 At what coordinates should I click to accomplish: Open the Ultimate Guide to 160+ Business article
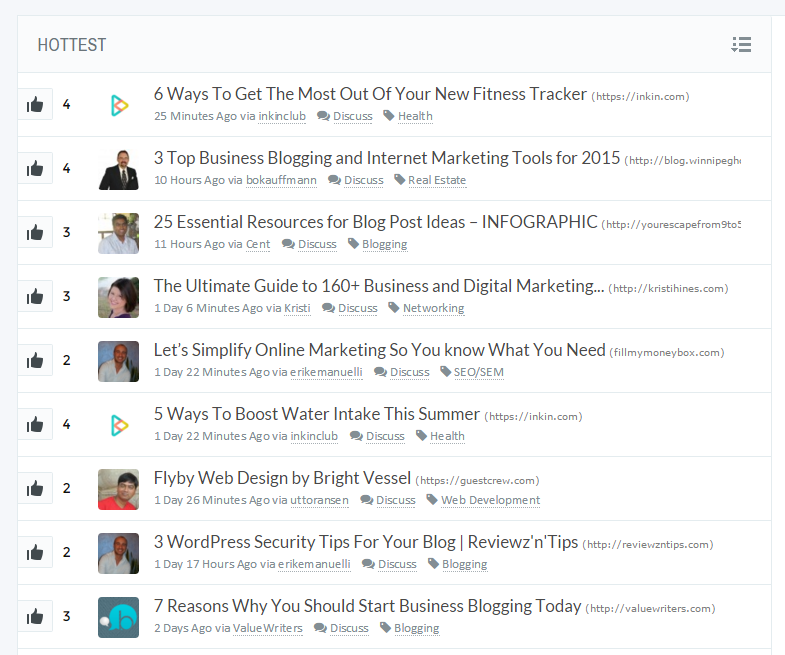(x=379, y=286)
